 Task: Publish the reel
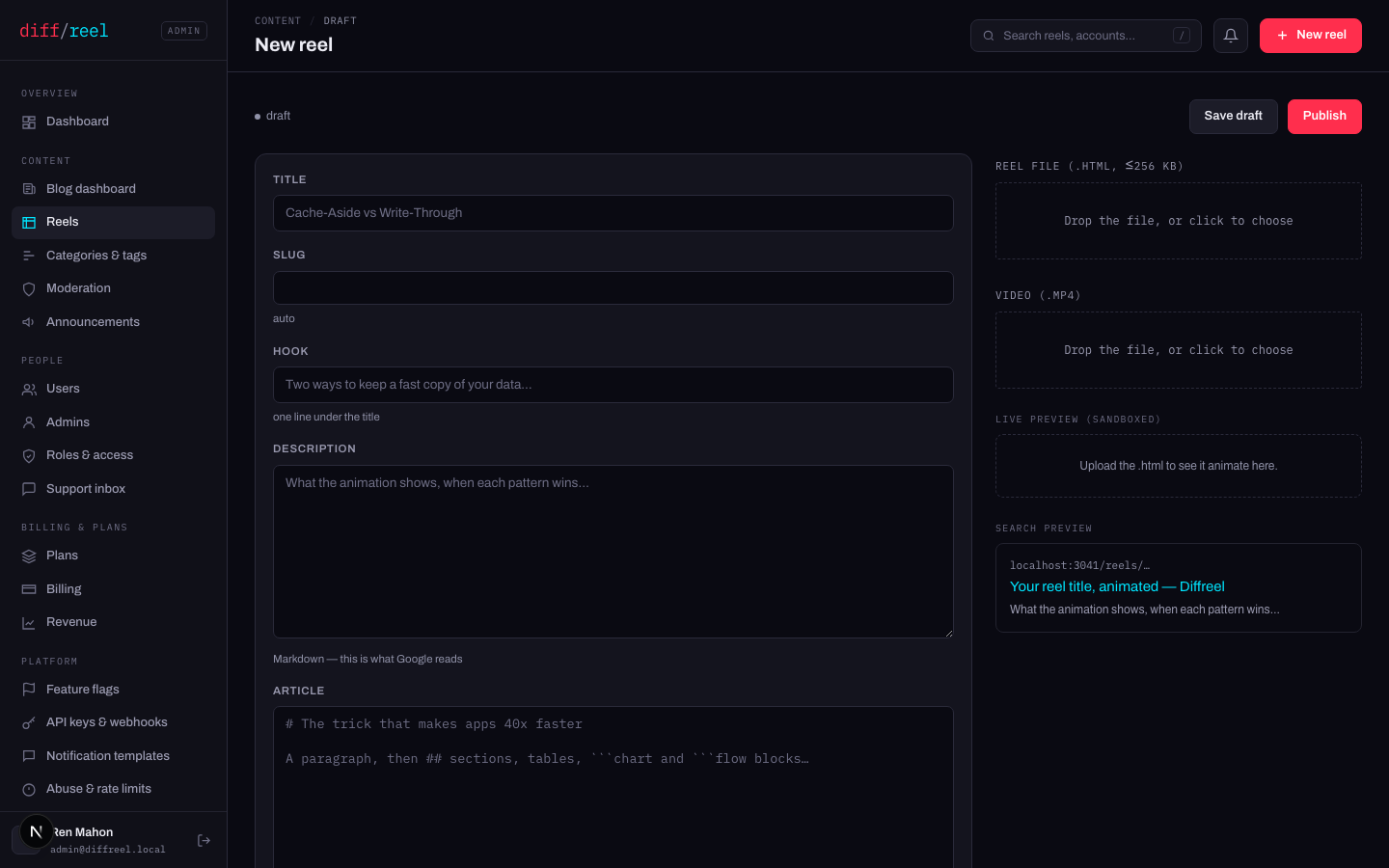(x=1324, y=117)
